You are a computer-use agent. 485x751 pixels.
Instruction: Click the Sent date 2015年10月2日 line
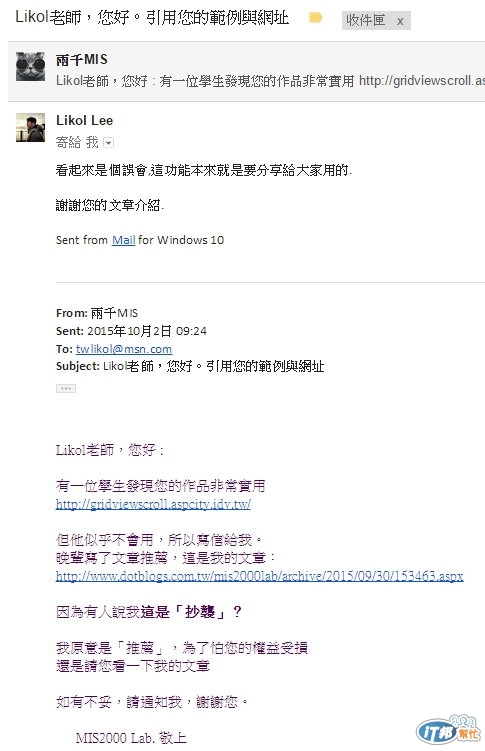[x=131, y=331]
